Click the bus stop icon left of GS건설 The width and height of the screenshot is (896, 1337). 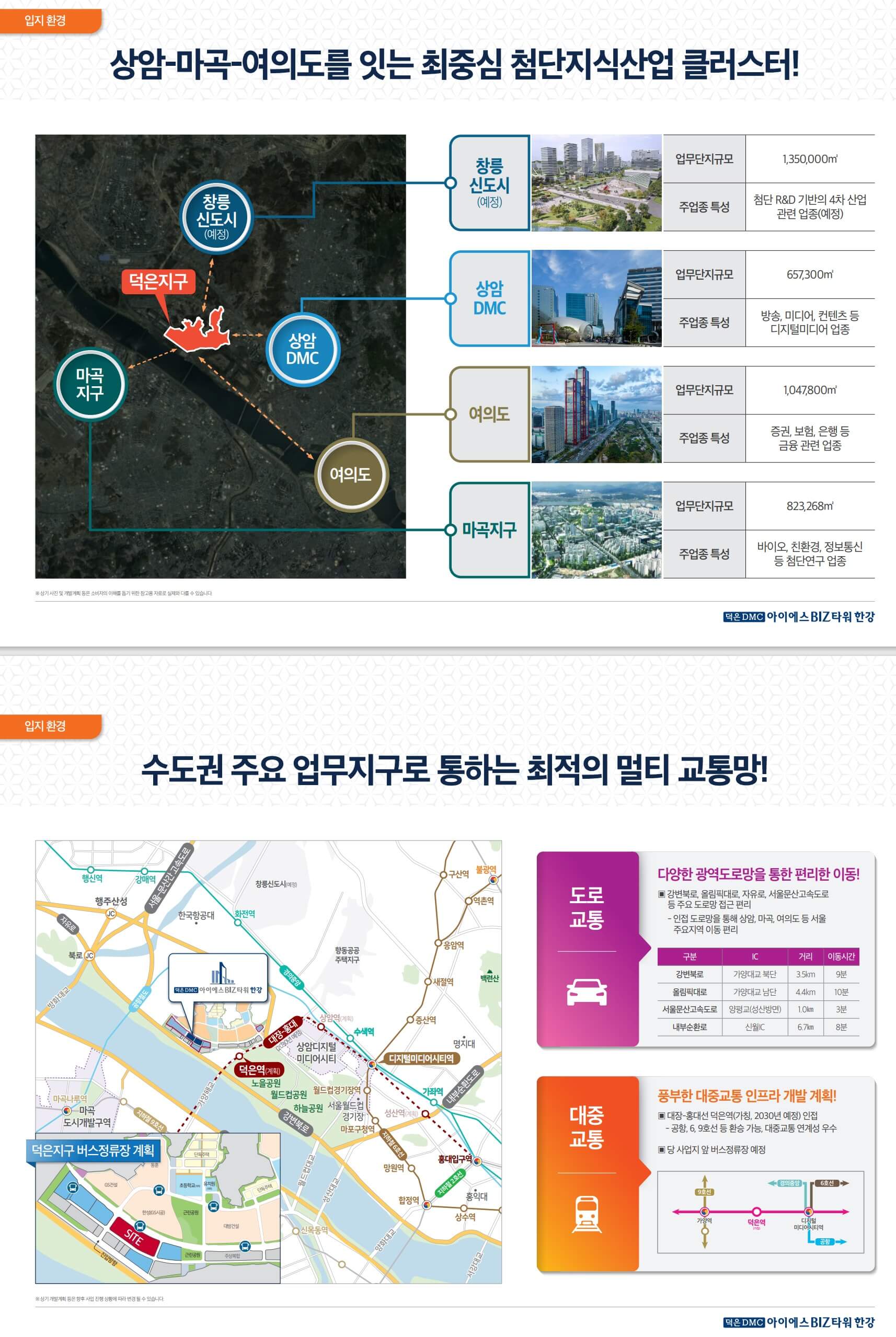point(73,1188)
